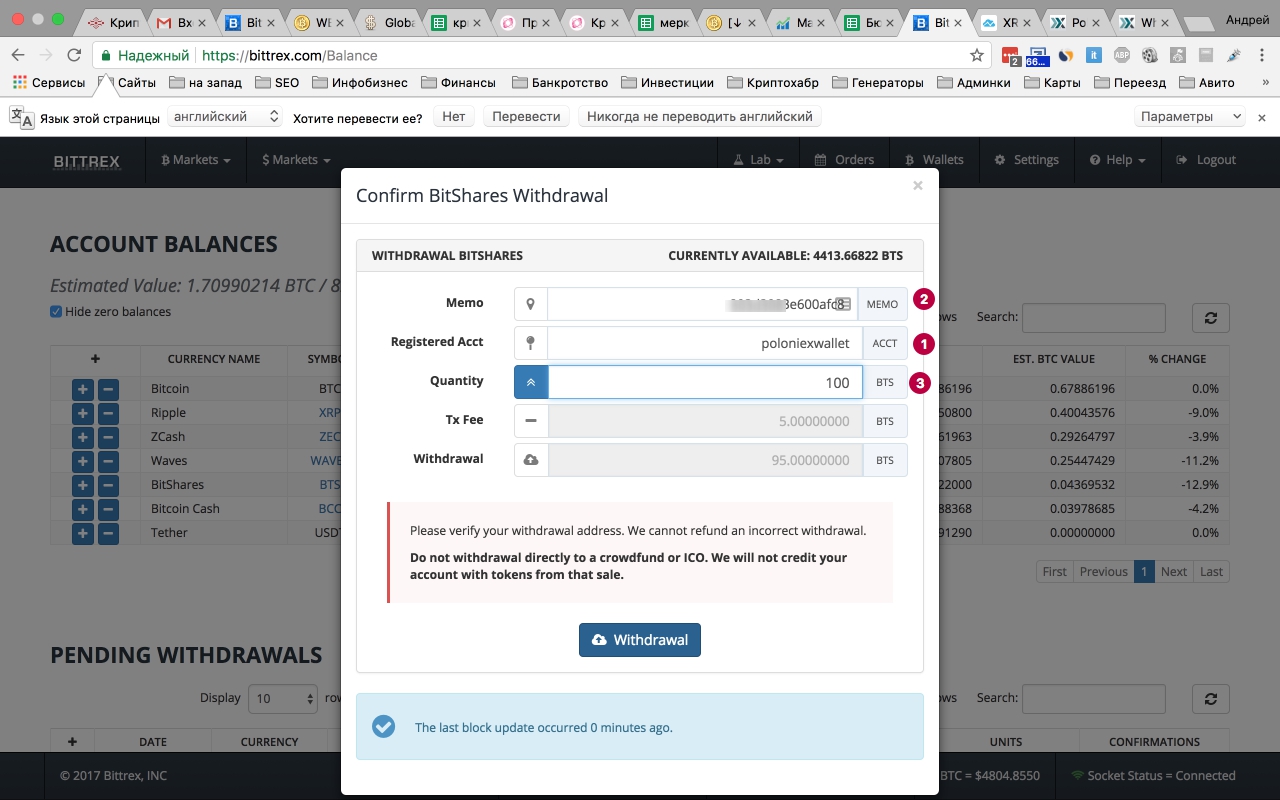Viewport: 1280px width, 800px height.
Task: Click the balances Search box
Action: click(x=1094, y=318)
